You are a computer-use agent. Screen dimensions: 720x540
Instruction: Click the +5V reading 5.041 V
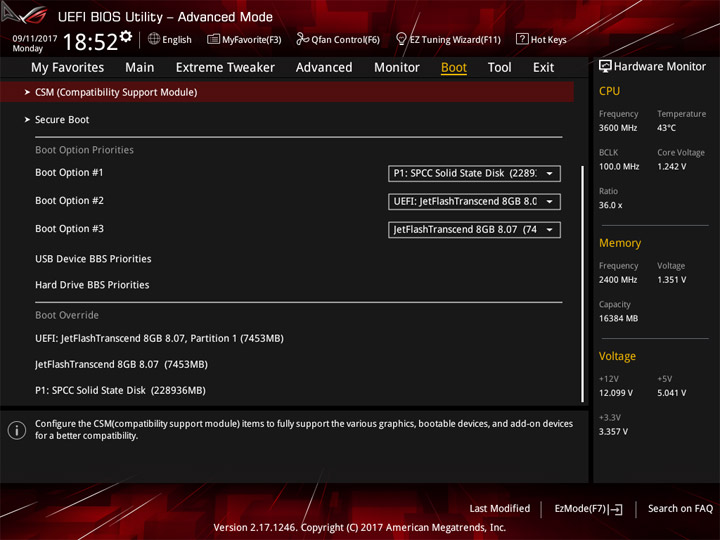(x=671, y=393)
